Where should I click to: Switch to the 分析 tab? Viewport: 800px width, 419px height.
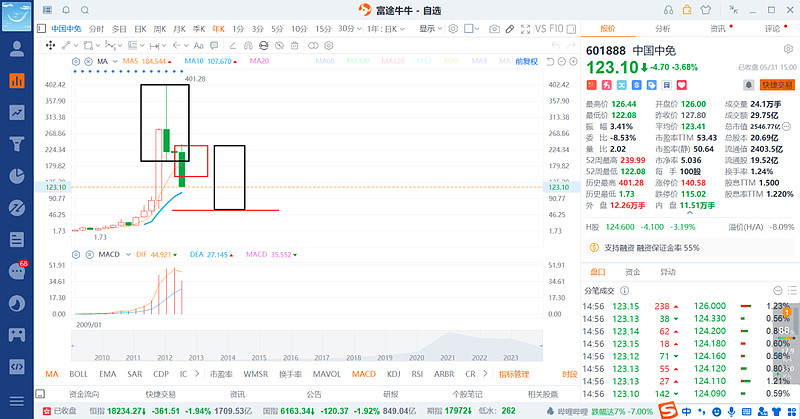point(662,29)
